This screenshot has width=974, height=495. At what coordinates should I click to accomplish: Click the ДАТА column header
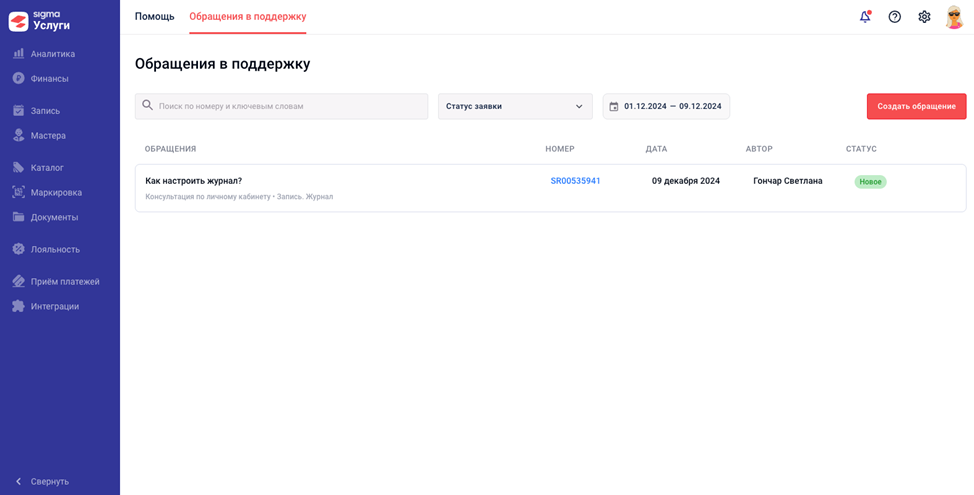pos(657,149)
